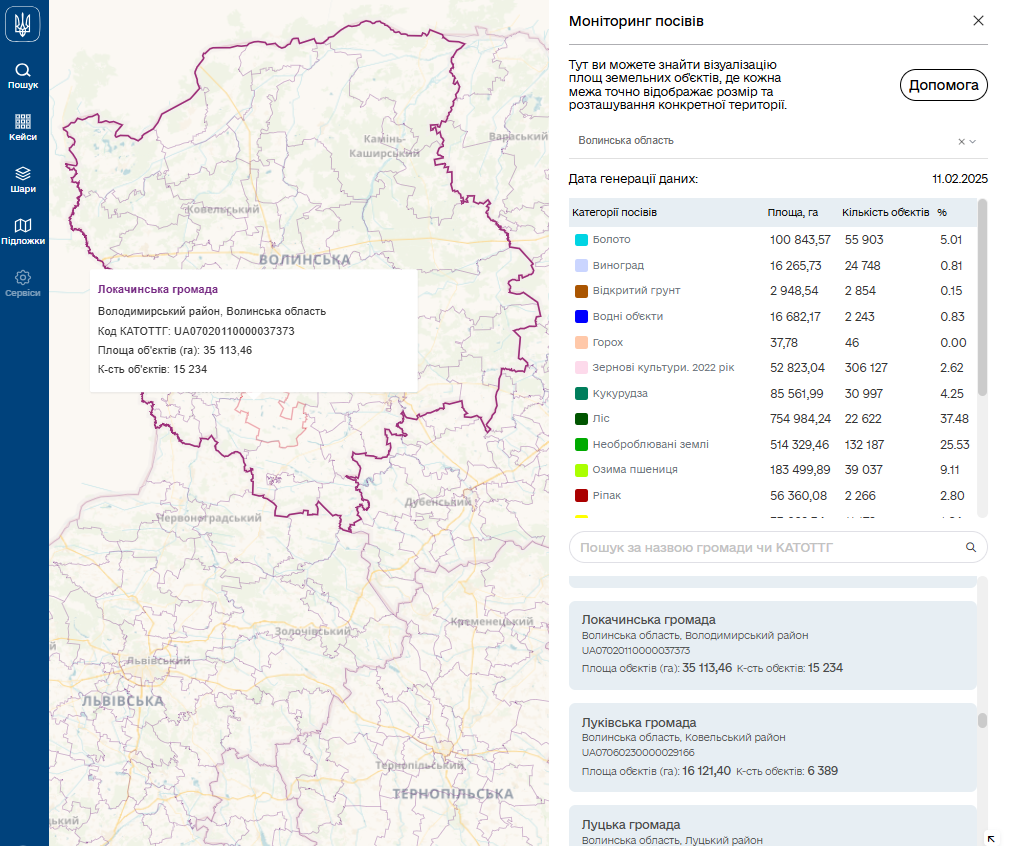The height and width of the screenshot is (846, 1013).
Task: Expand the region dropdown chevron
Action: (972, 141)
